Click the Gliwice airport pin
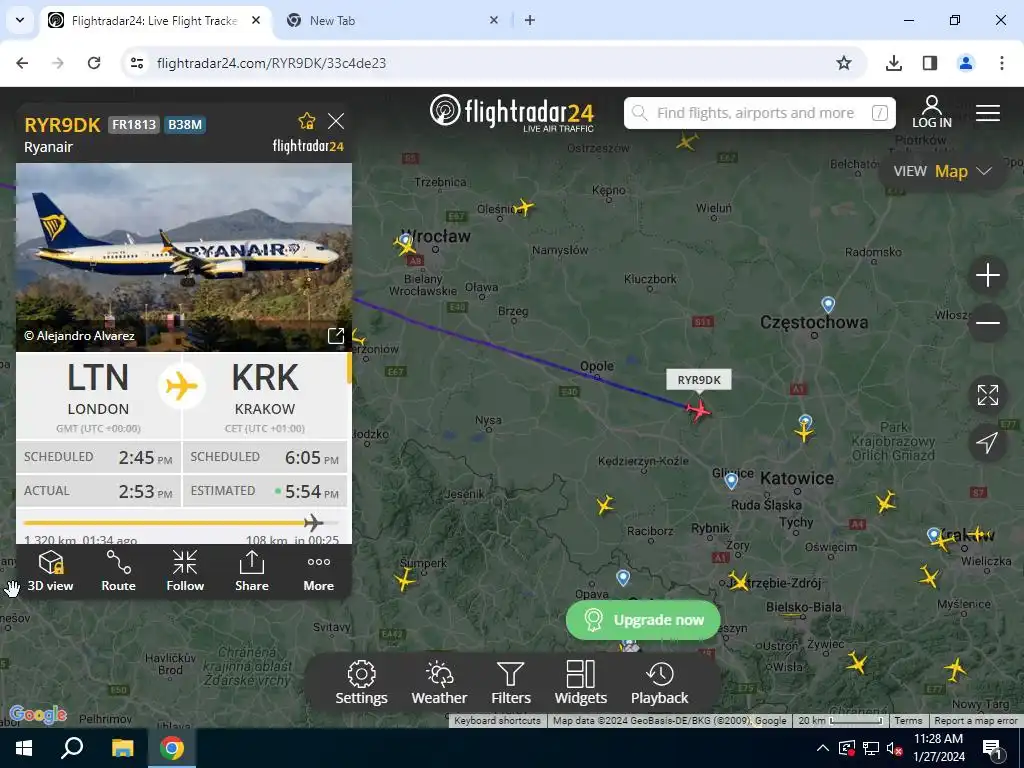 [731, 482]
